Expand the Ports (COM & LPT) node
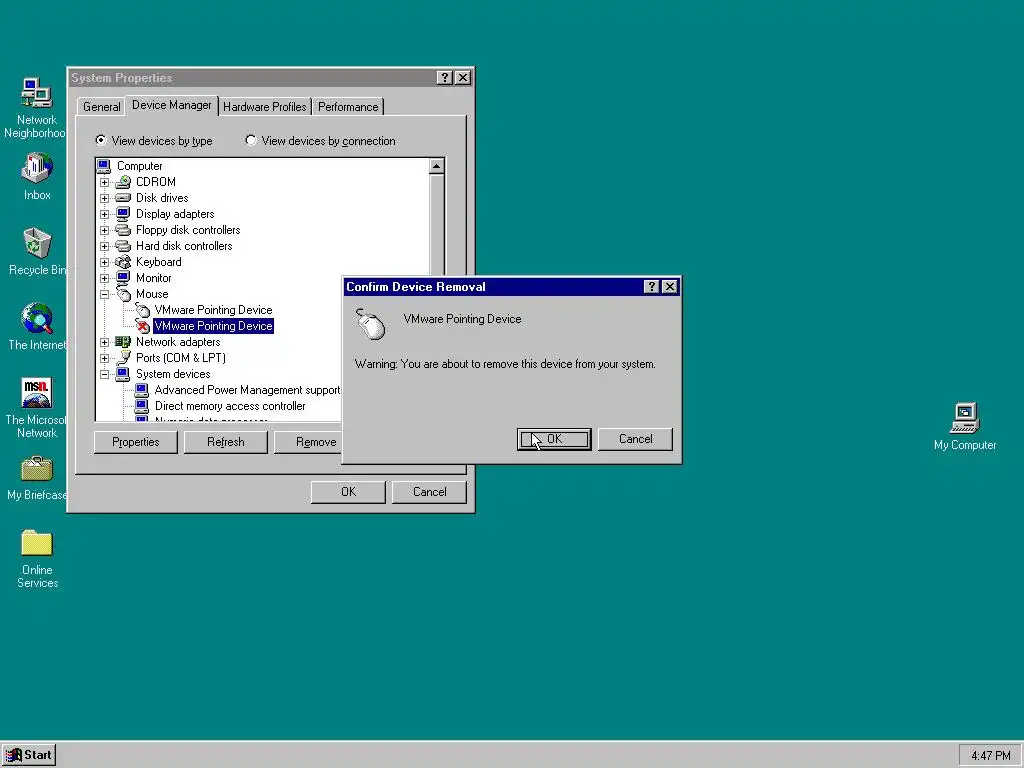 click(x=104, y=358)
